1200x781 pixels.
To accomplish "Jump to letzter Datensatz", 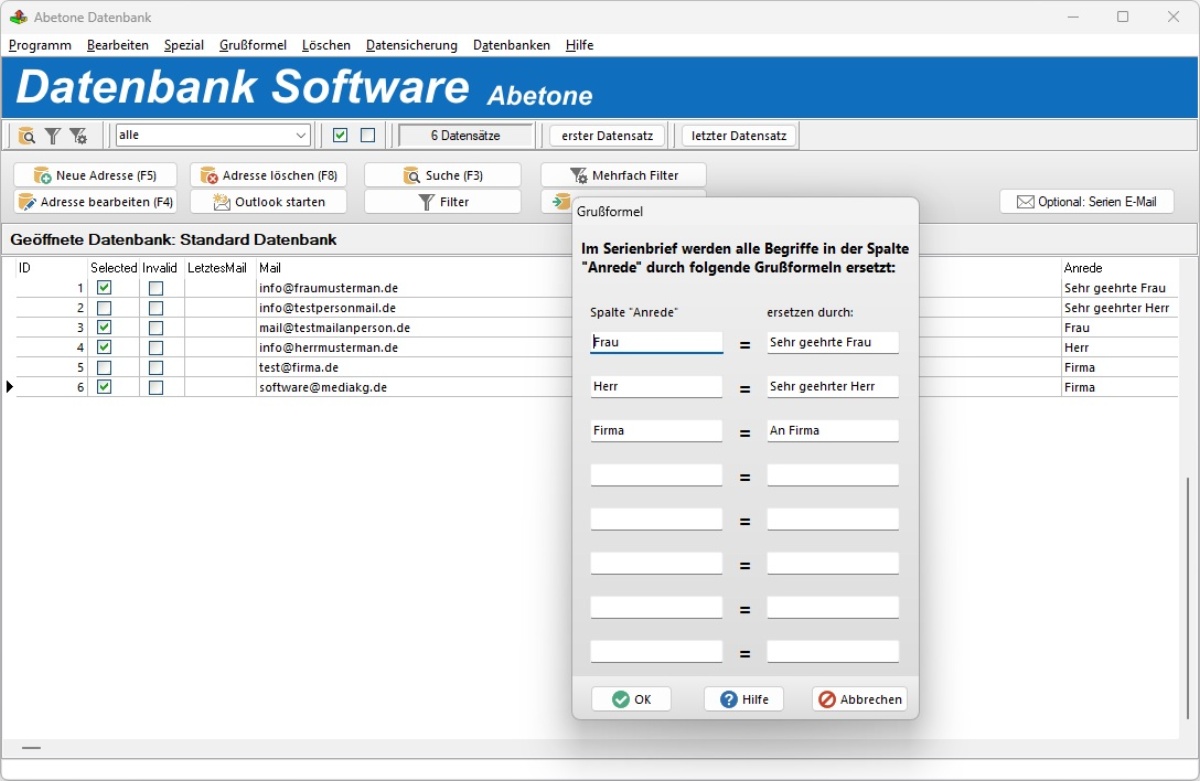I will point(738,135).
